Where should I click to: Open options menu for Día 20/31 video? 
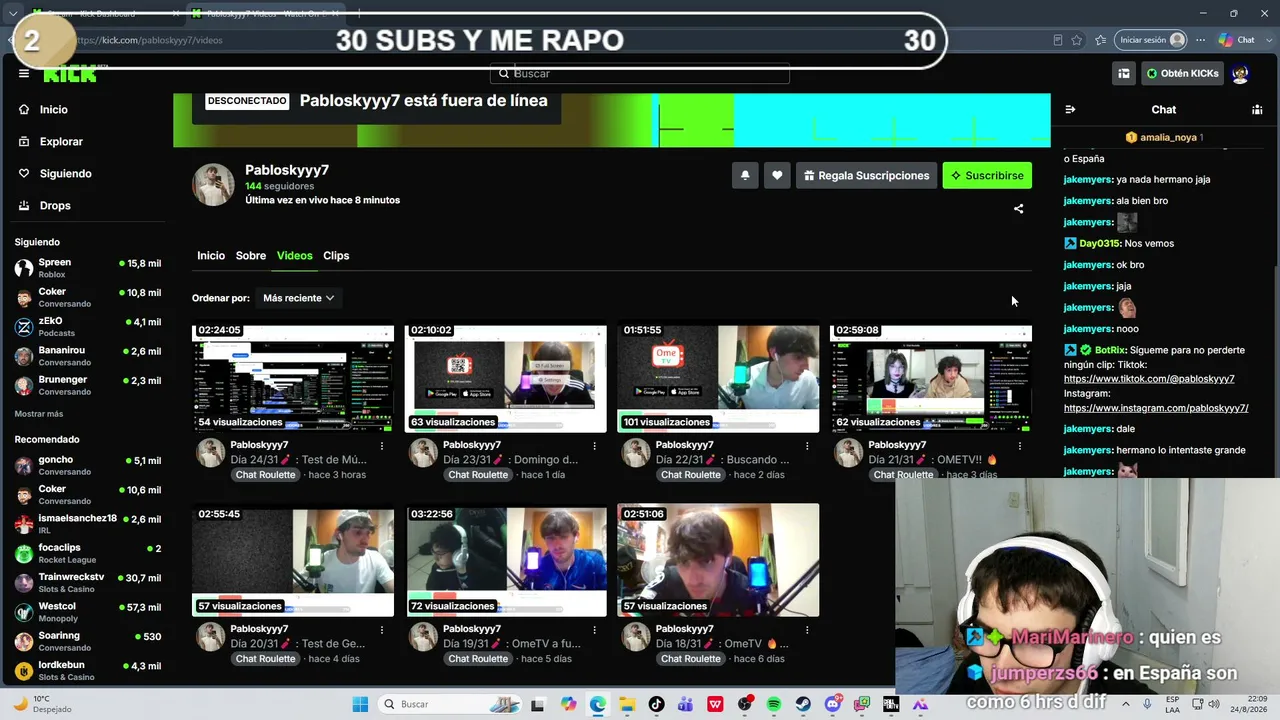tap(382, 630)
